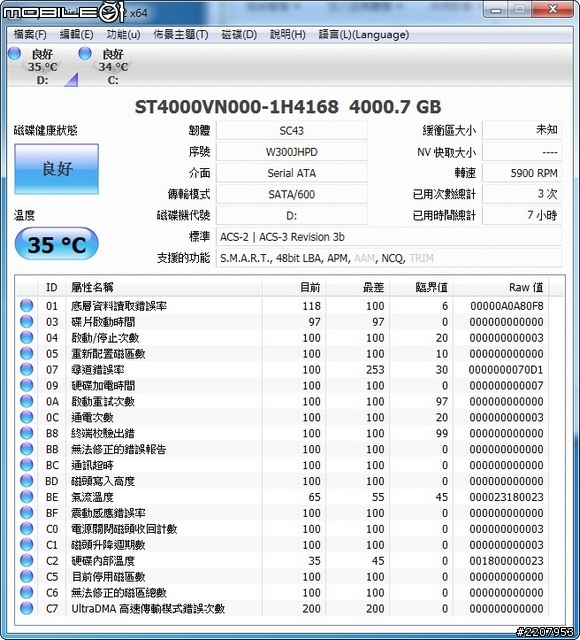Click the status orb for attribute 0C
Viewport: 580px width, 640px height.
tap(27, 417)
